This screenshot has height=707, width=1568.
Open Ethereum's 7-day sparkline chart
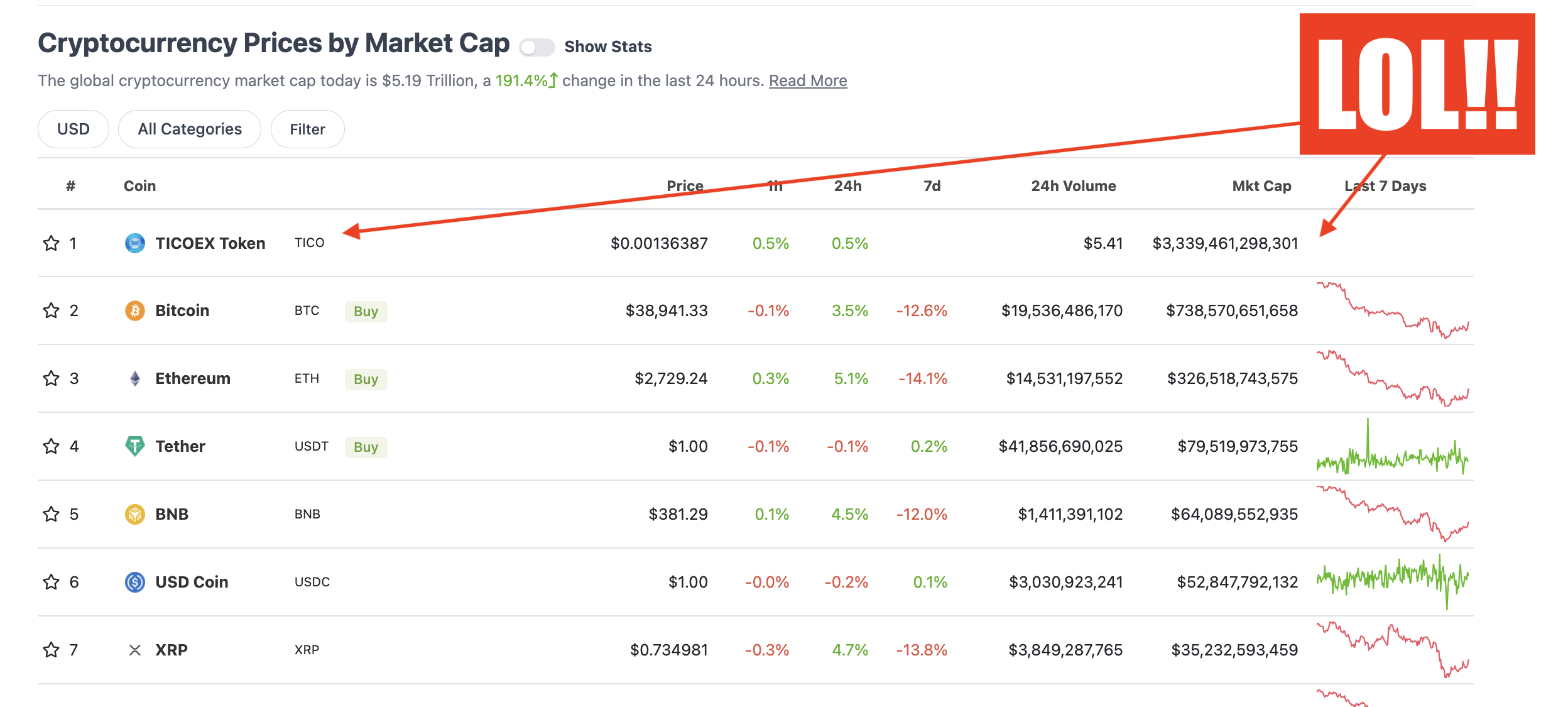(1393, 378)
